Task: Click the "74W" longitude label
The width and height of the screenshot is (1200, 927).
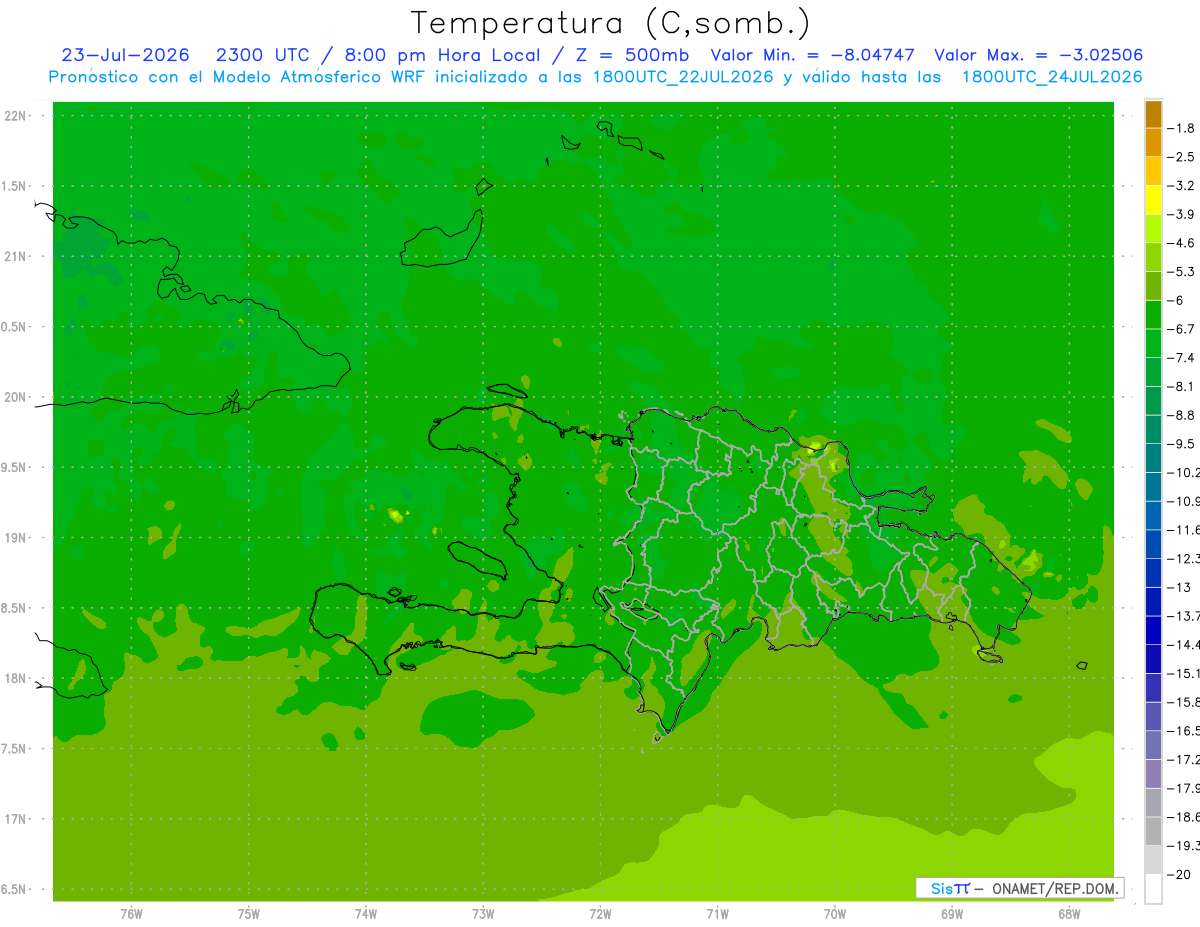Action: [366, 914]
